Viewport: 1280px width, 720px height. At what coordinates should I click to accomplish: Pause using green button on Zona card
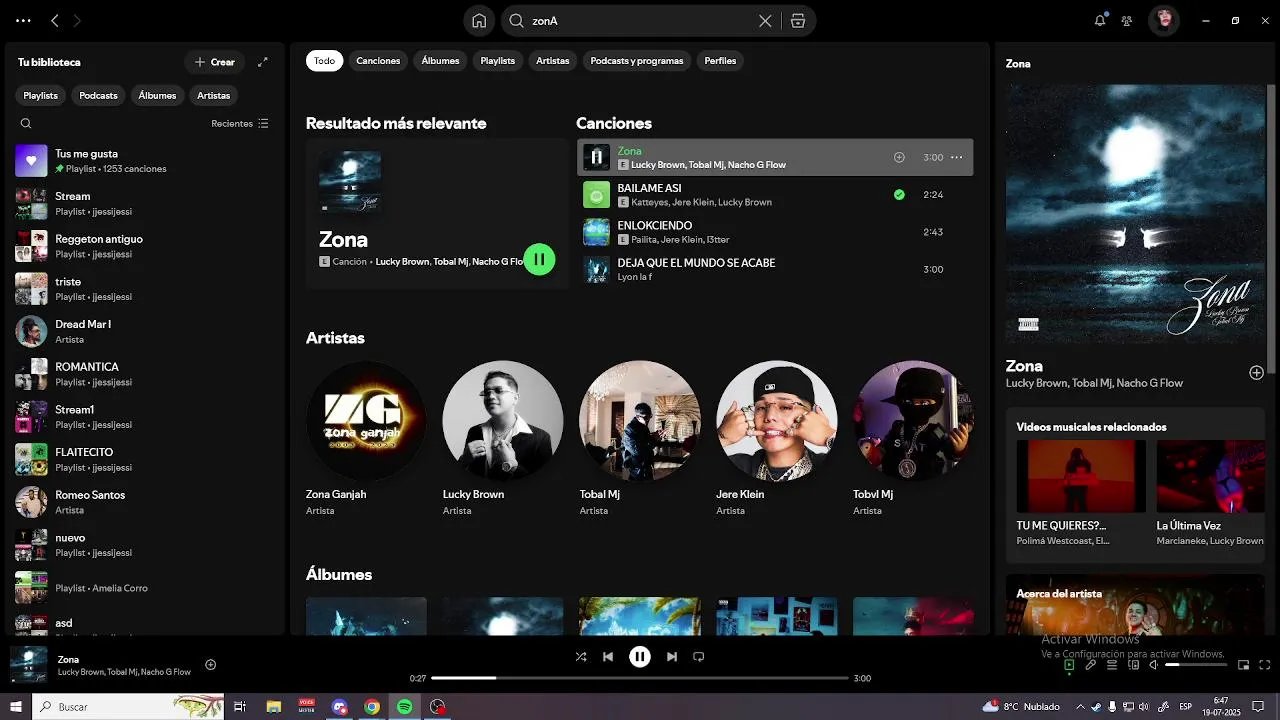pos(539,259)
